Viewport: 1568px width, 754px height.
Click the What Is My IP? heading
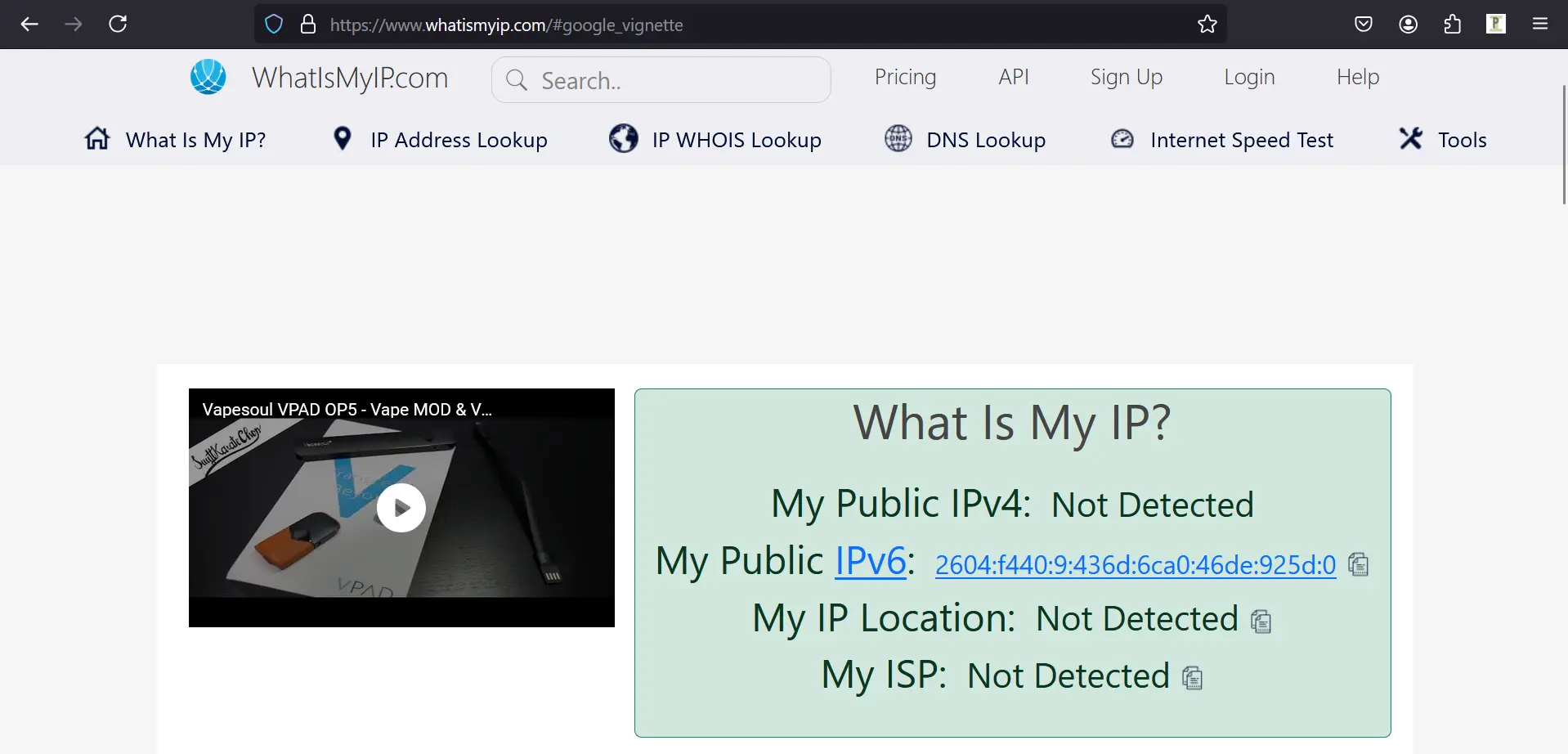pos(1012,424)
